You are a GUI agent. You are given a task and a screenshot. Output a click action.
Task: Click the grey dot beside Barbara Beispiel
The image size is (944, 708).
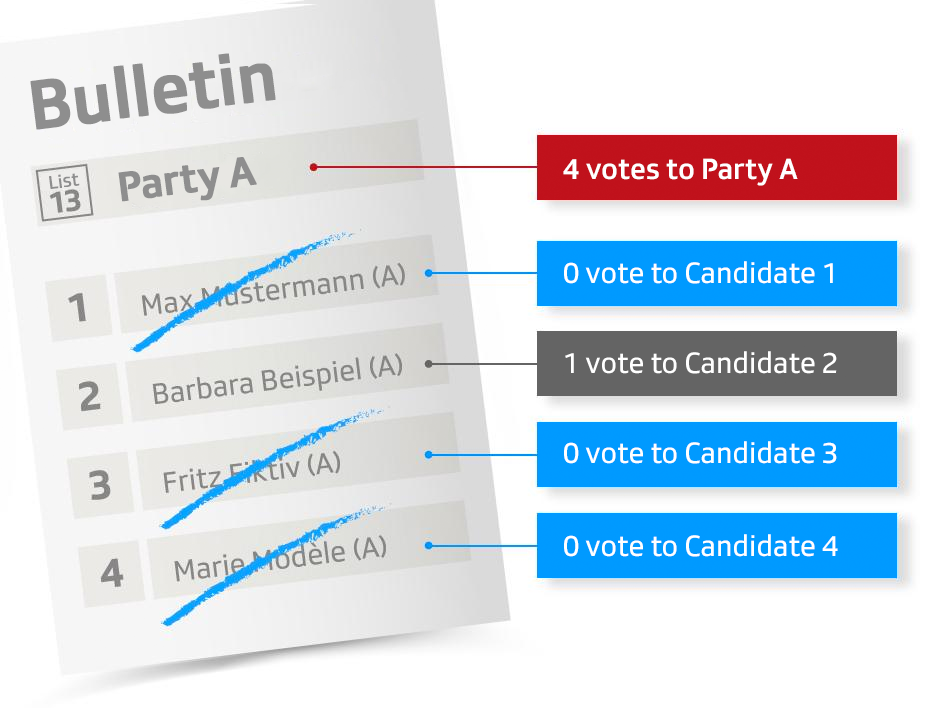[428, 363]
